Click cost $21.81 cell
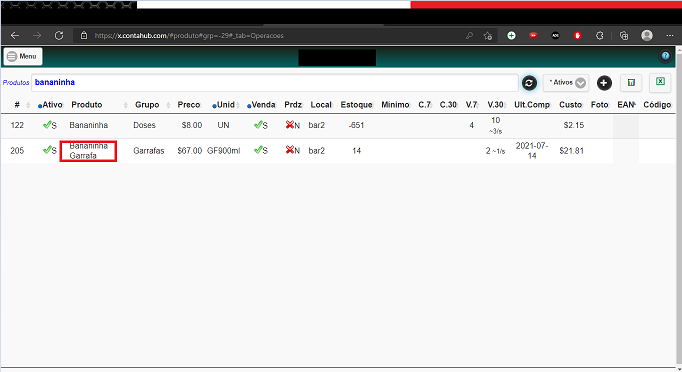This screenshot has height=372, width=682. click(x=572, y=151)
